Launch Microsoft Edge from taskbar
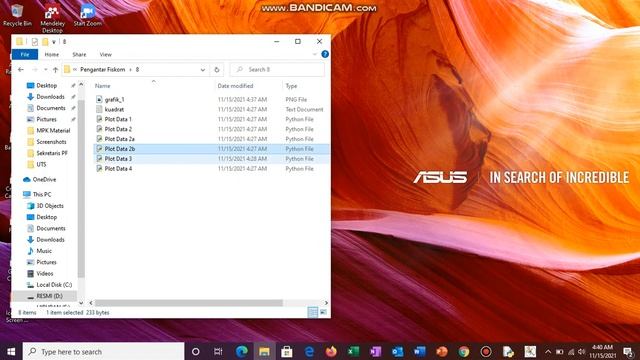Viewport: 640px width, 360px height. [x=242, y=351]
